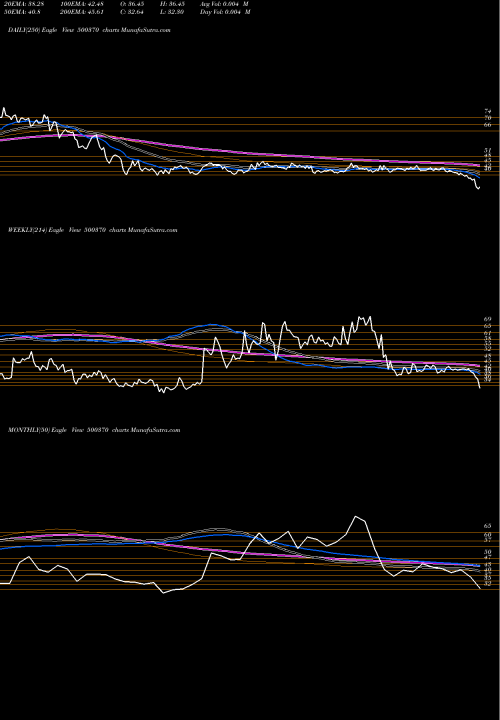Click the MONTHLY(30) chart title
500x720 pixels.
point(94,430)
